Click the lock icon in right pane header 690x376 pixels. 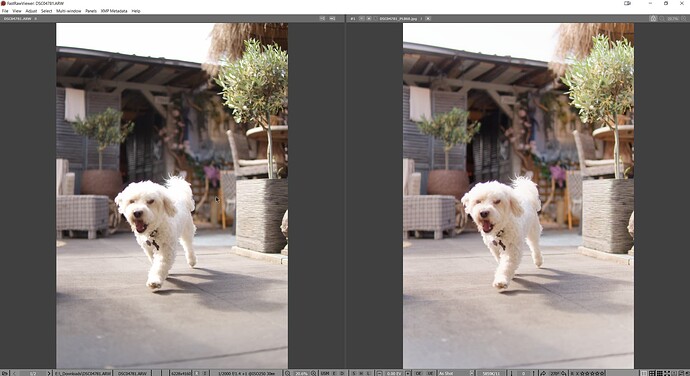click(x=653, y=18)
